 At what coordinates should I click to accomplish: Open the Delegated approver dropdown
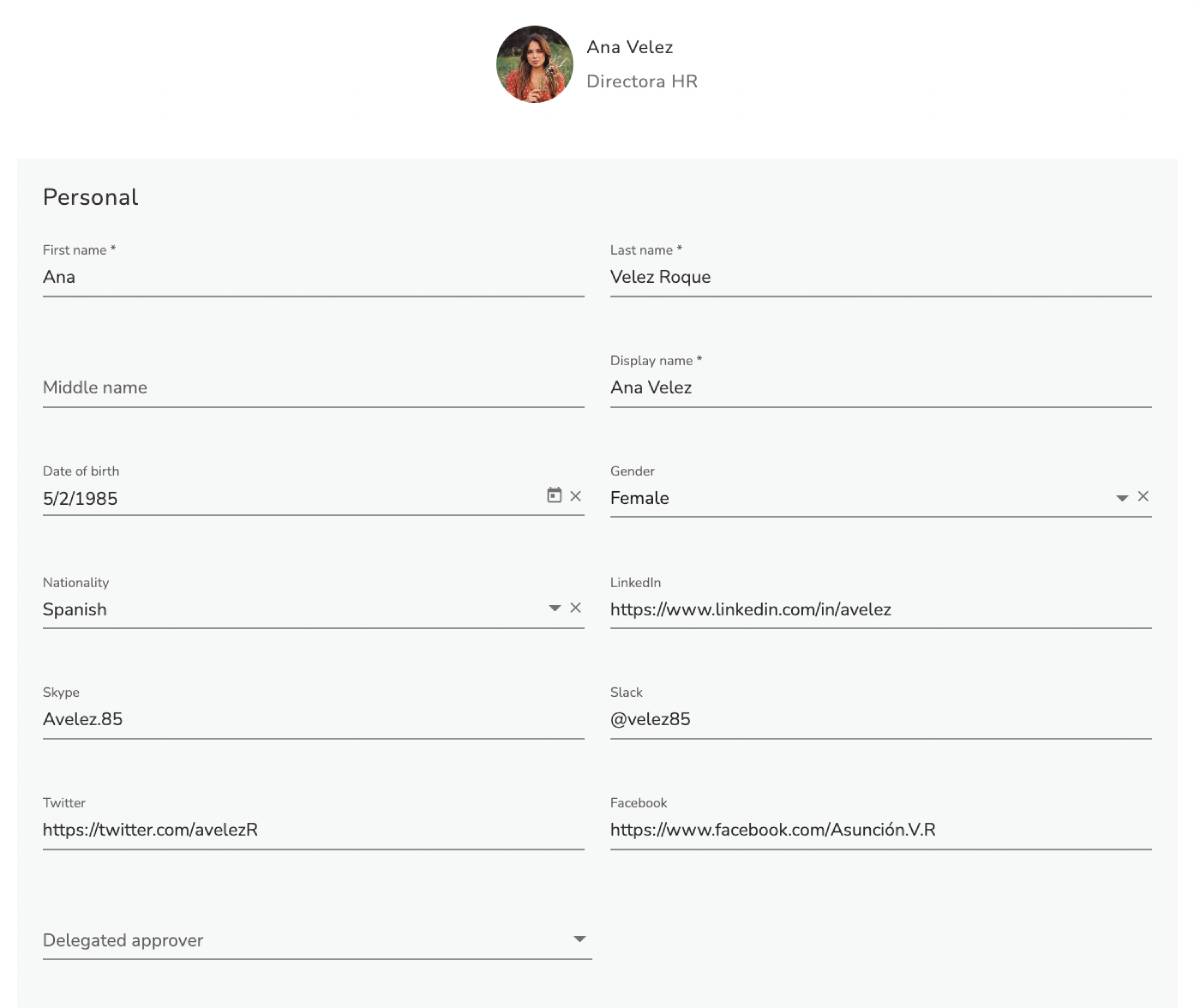tap(580, 937)
